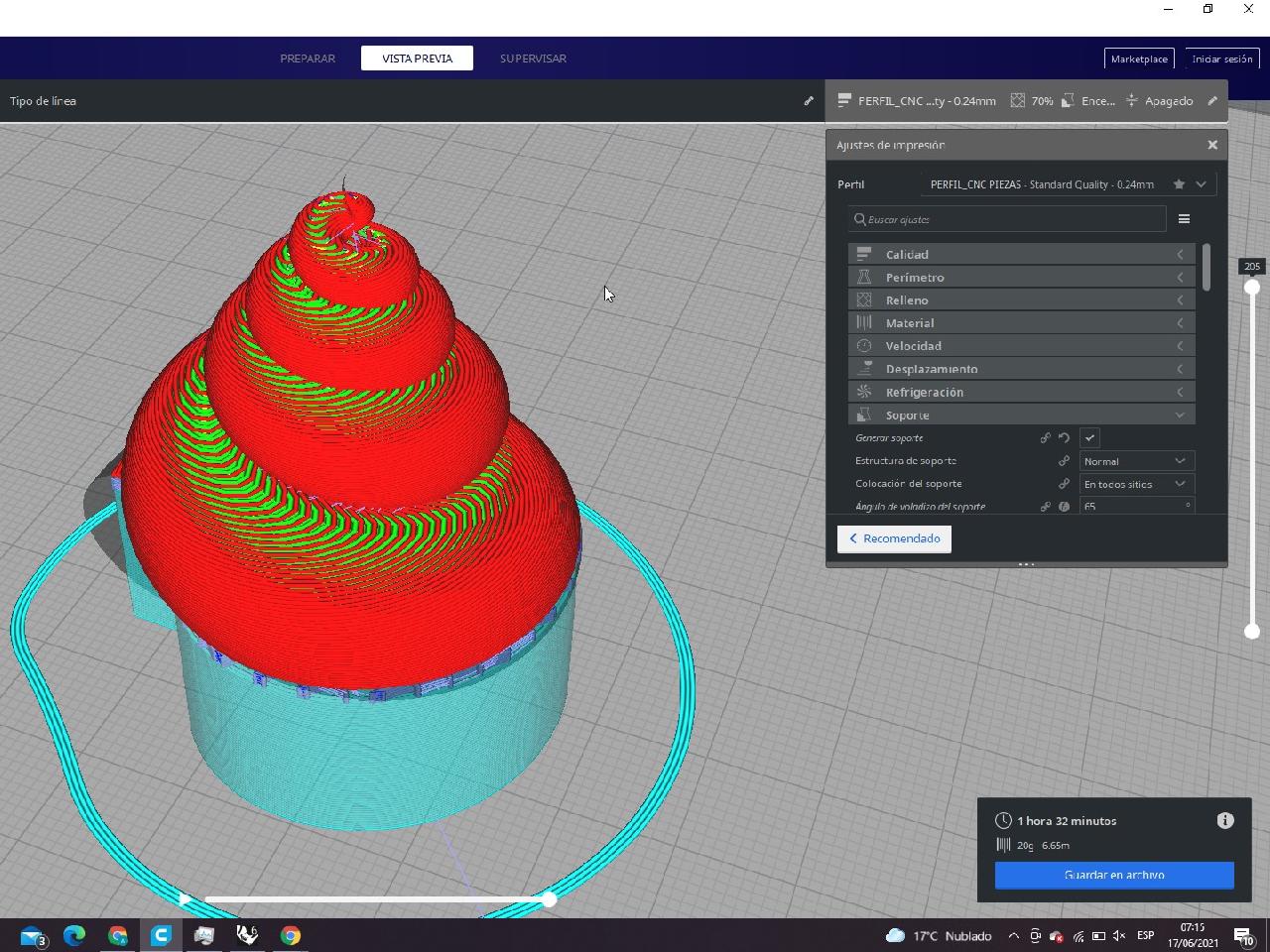This screenshot has height=952, width=1270.
Task: Click the Buscar ajustes search field
Action: pos(1007,219)
